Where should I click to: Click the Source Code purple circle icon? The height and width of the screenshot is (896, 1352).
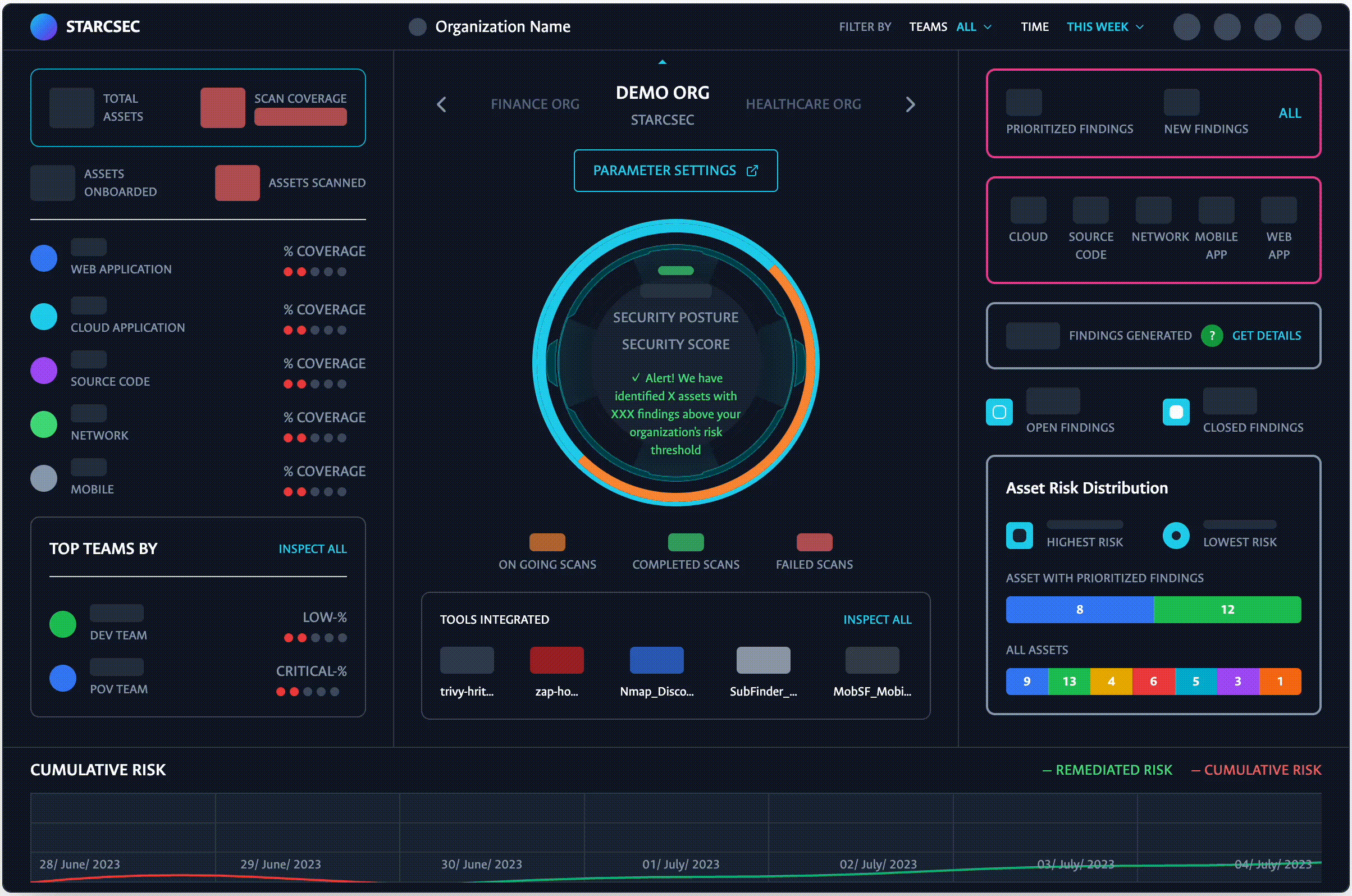pos(43,371)
